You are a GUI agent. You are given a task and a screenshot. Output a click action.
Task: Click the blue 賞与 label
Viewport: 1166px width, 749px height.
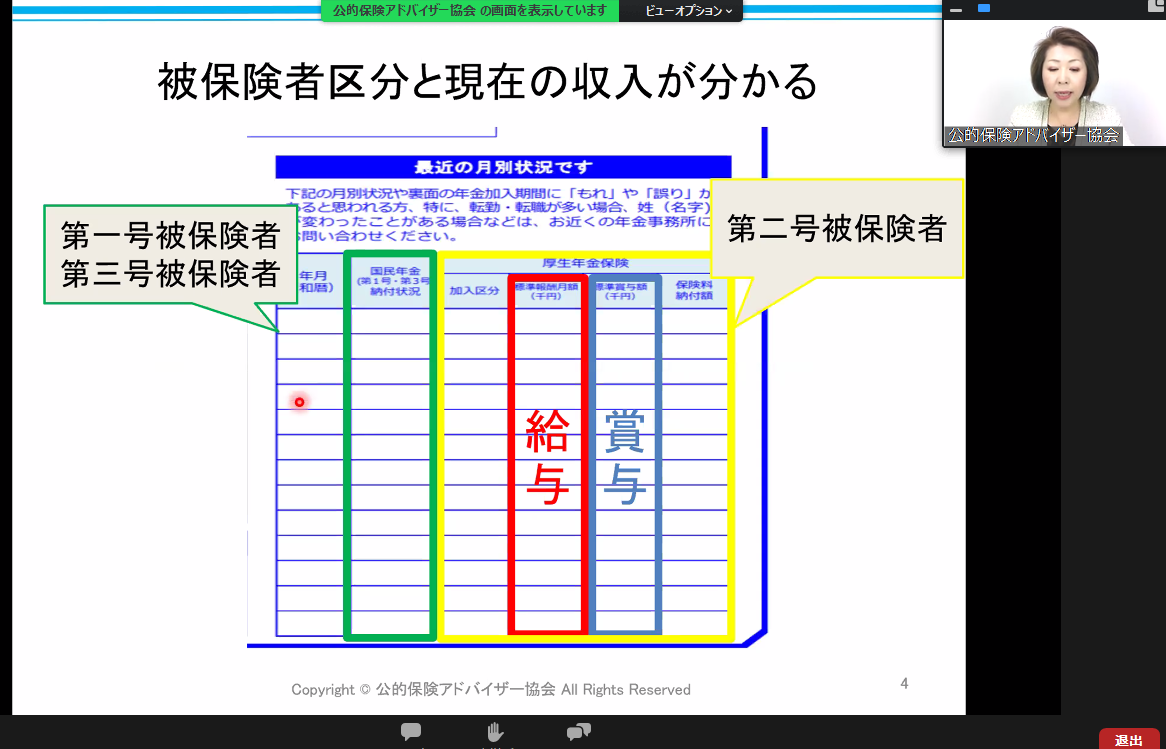point(624,457)
